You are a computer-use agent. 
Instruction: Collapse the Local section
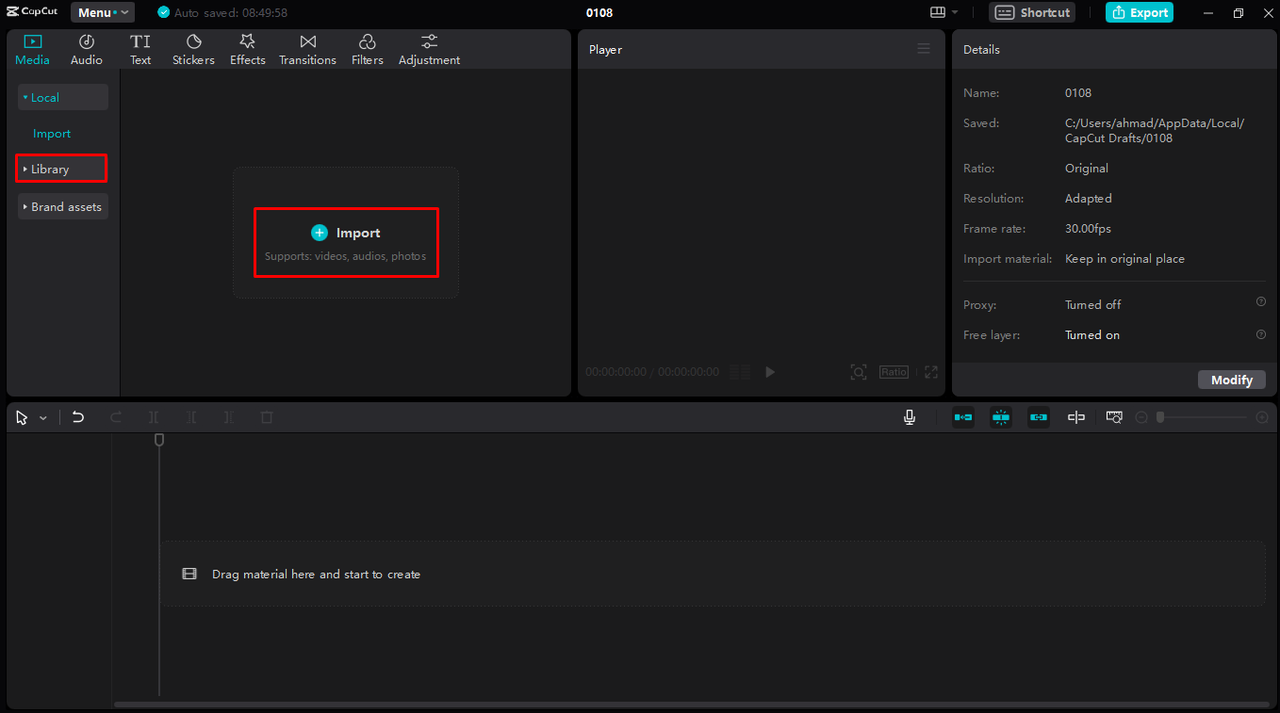tap(63, 97)
